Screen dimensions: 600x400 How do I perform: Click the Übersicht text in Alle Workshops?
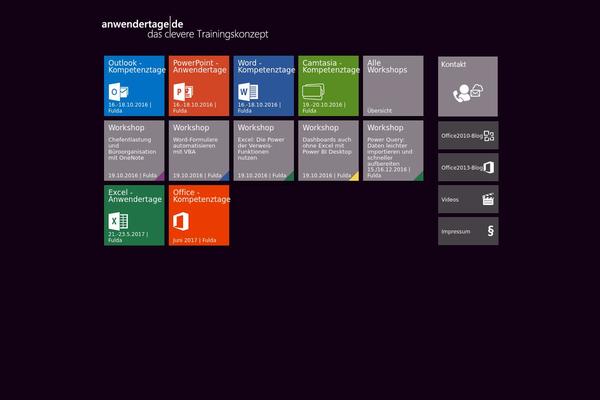pyautogui.click(x=379, y=111)
